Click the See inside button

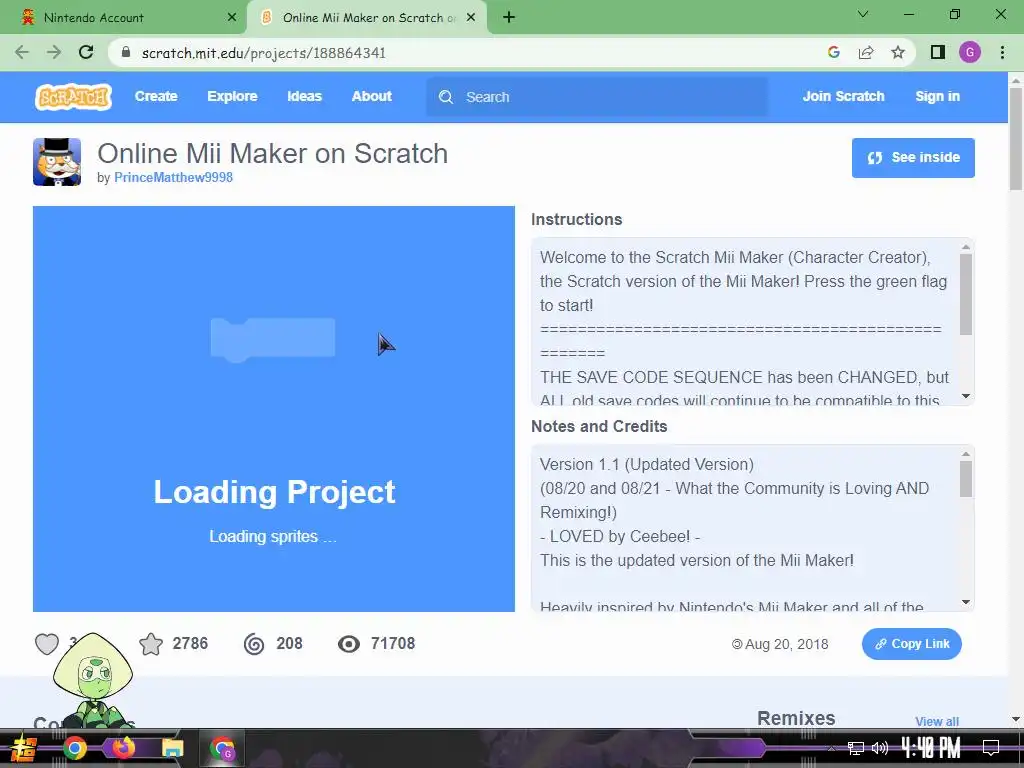pyautogui.click(x=913, y=157)
